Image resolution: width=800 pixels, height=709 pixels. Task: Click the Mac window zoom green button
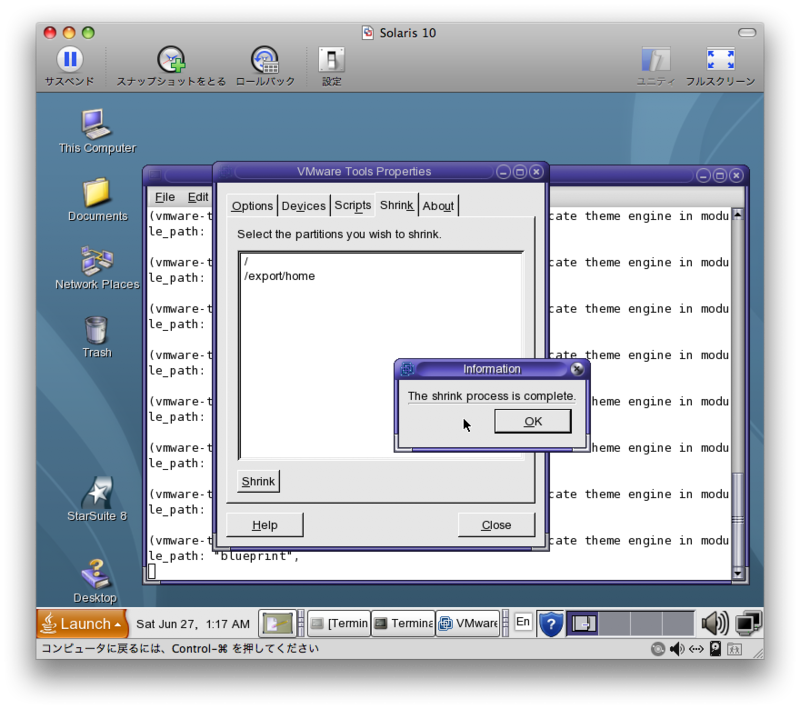point(88,33)
